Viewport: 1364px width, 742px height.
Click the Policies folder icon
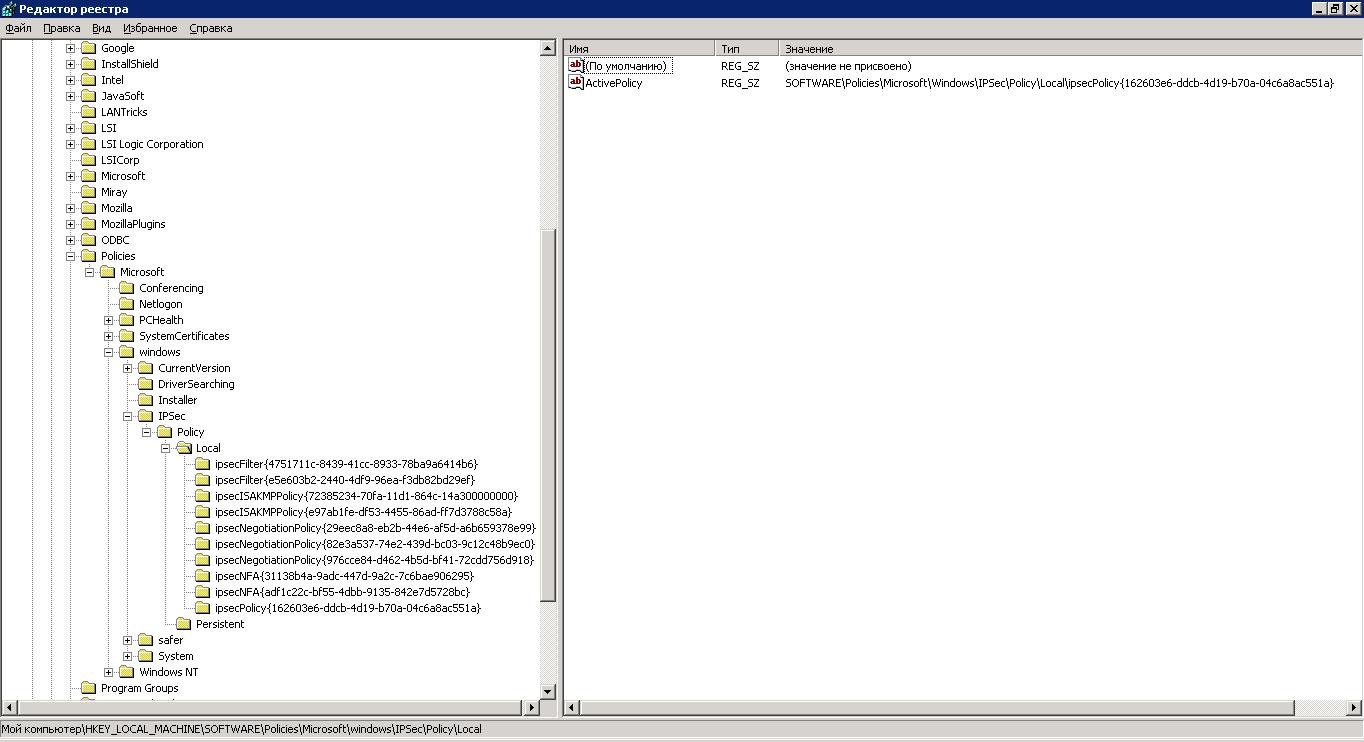tap(88, 256)
